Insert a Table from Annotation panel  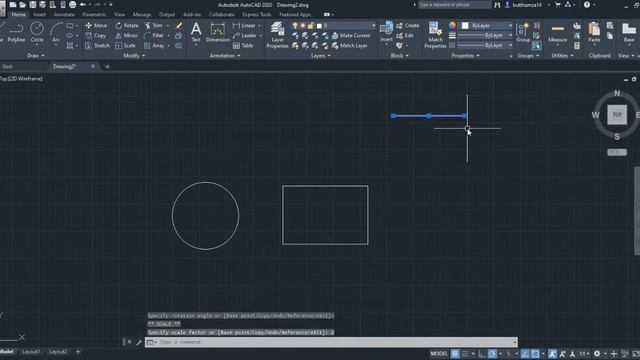tap(243, 46)
